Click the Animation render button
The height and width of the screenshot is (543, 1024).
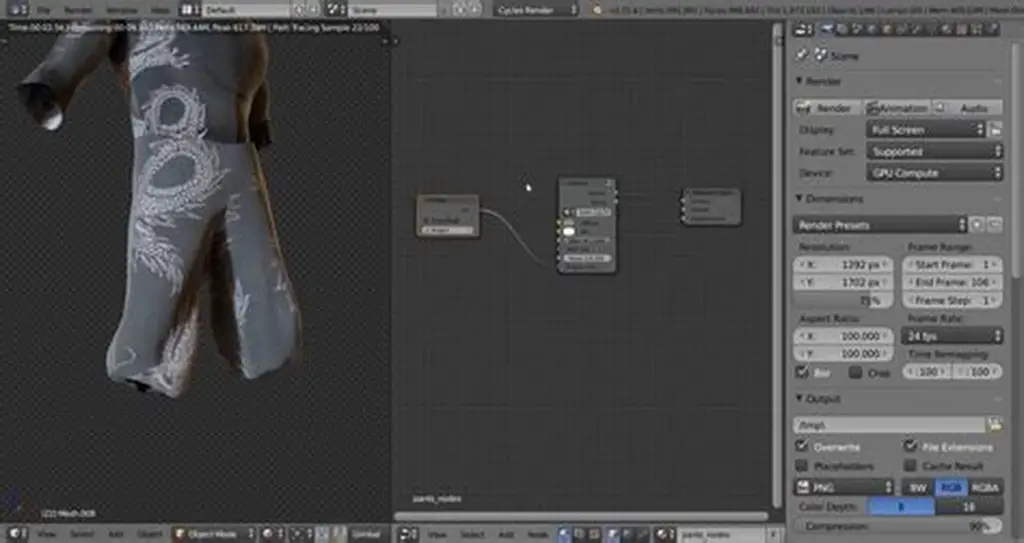897,108
